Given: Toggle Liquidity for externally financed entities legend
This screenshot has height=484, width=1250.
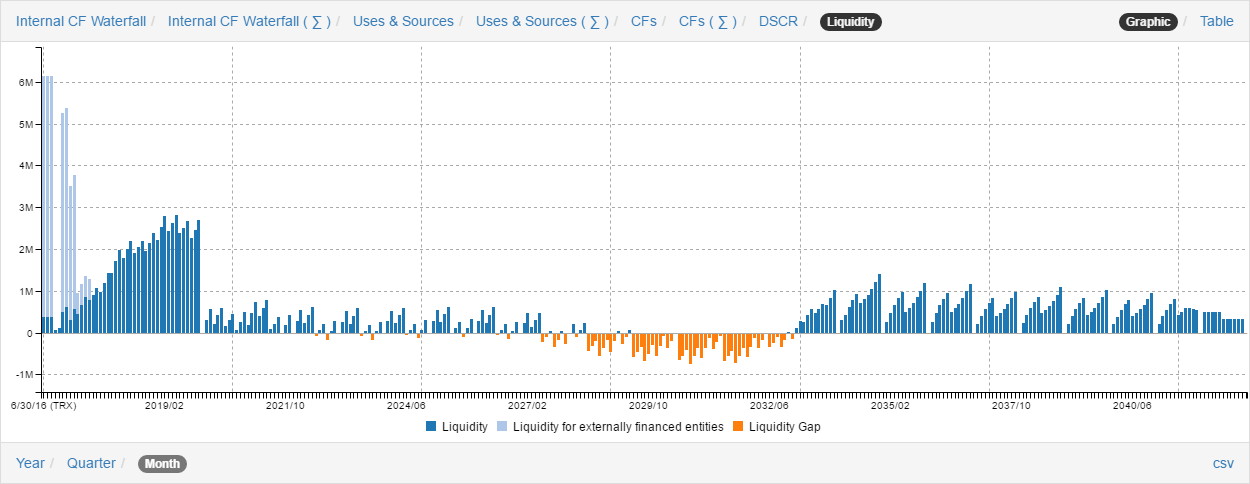Looking at the screenshot, I should [617, 427].
